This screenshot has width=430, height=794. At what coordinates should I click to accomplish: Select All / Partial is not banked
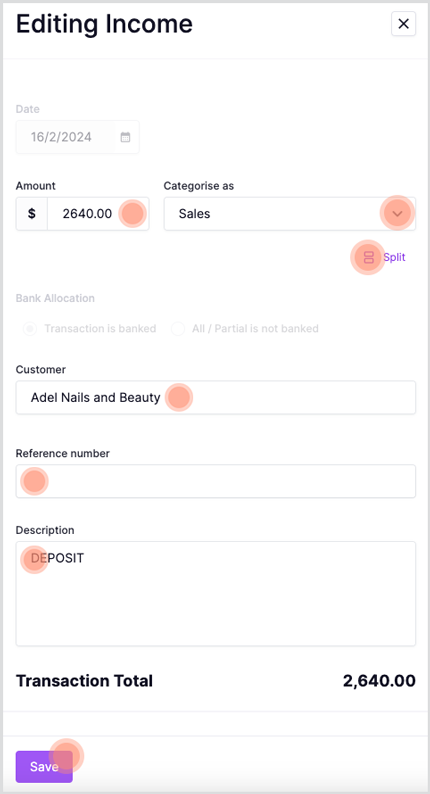[178, 329]
